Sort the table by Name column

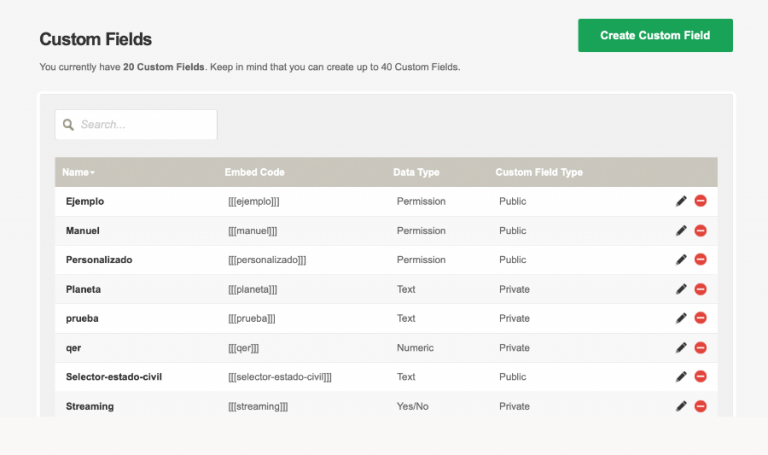[78, 172]
